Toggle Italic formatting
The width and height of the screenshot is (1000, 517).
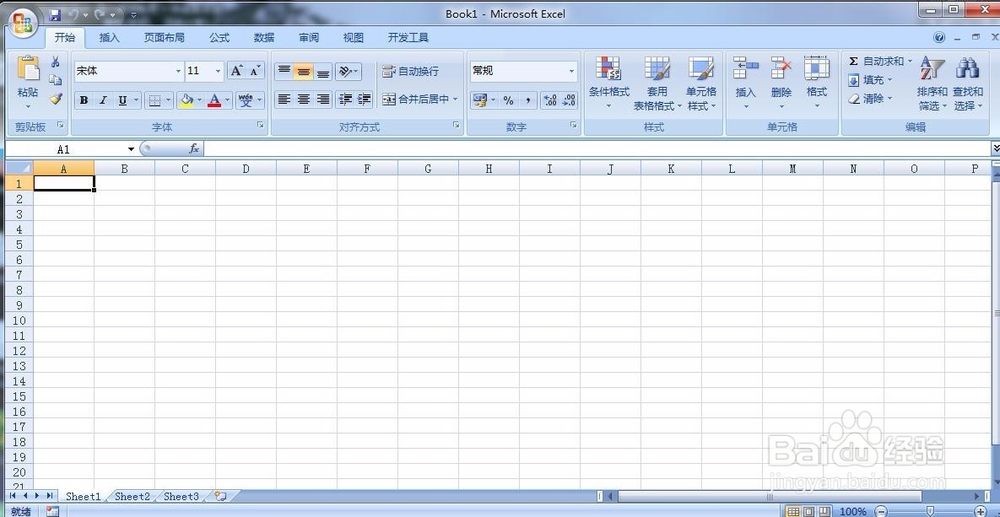[103, 100]
